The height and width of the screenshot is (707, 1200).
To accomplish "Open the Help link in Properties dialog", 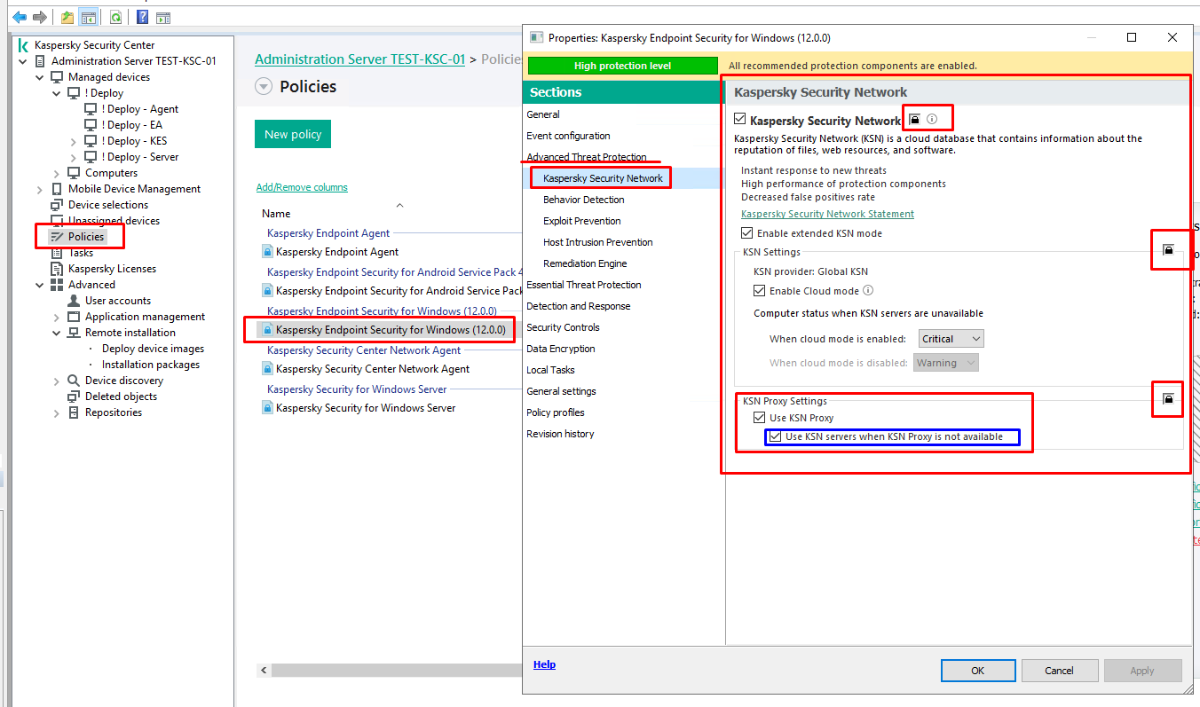I will (544, 665).
